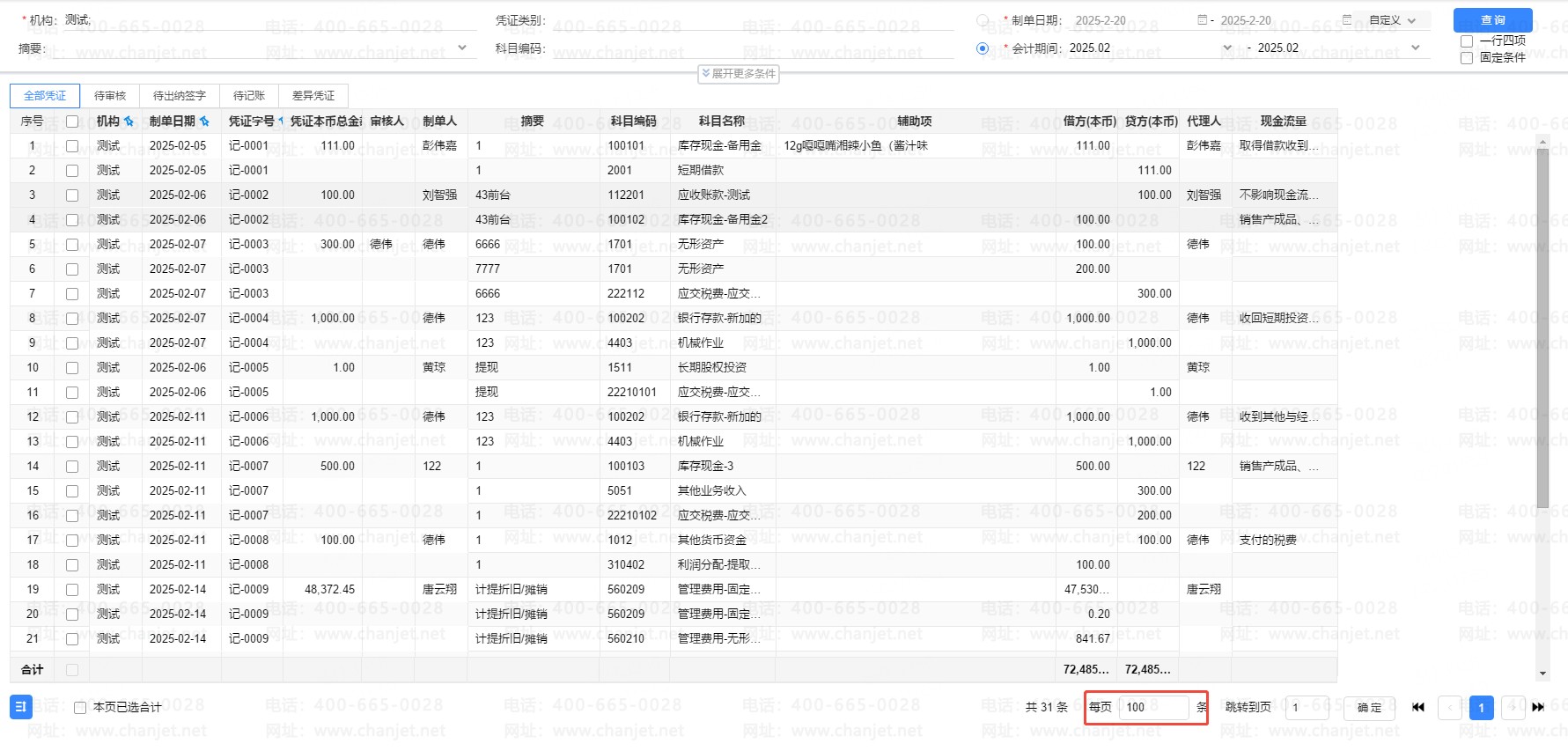
Task: Switch to the 差异凭证 tab
Action: coord(313,96)
